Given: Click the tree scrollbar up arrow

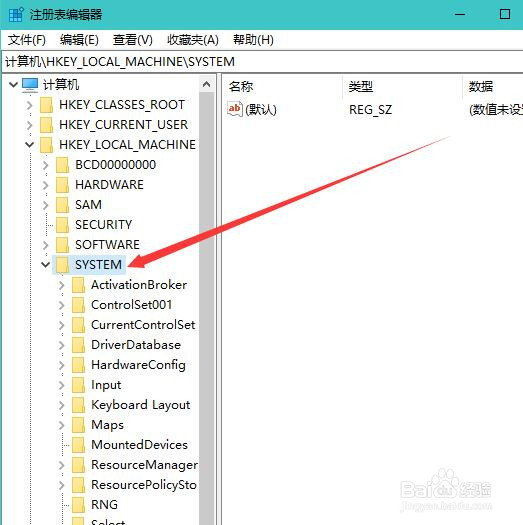Looking at the screenshot, I should point(207,84).
